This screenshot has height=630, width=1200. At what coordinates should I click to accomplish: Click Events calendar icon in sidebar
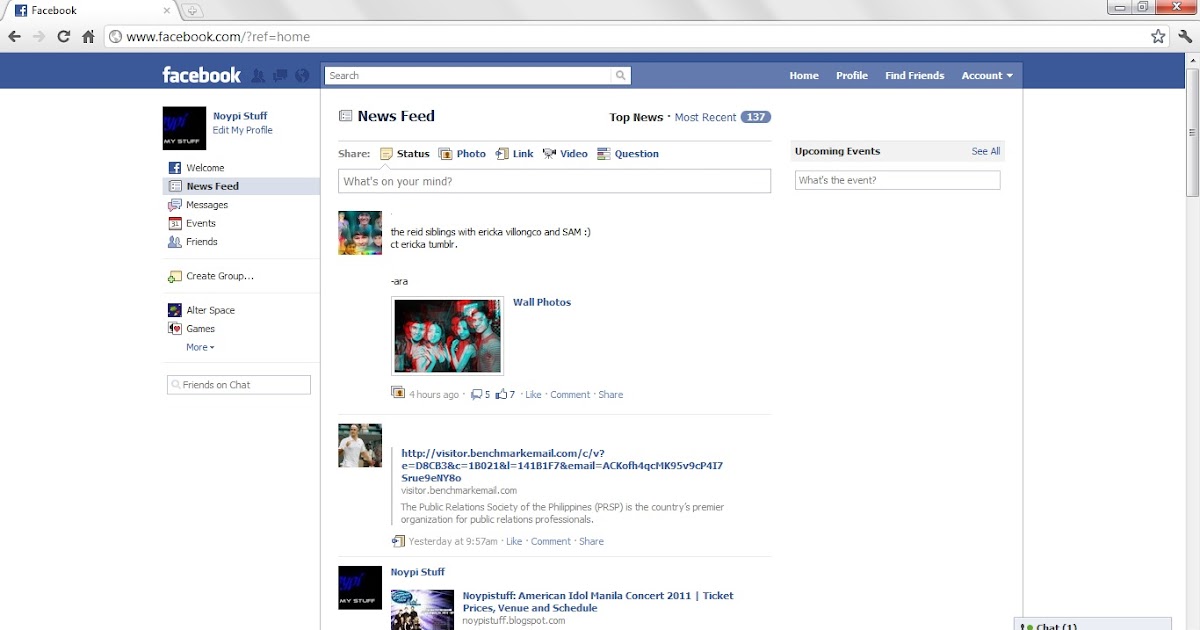coord(174,223)
